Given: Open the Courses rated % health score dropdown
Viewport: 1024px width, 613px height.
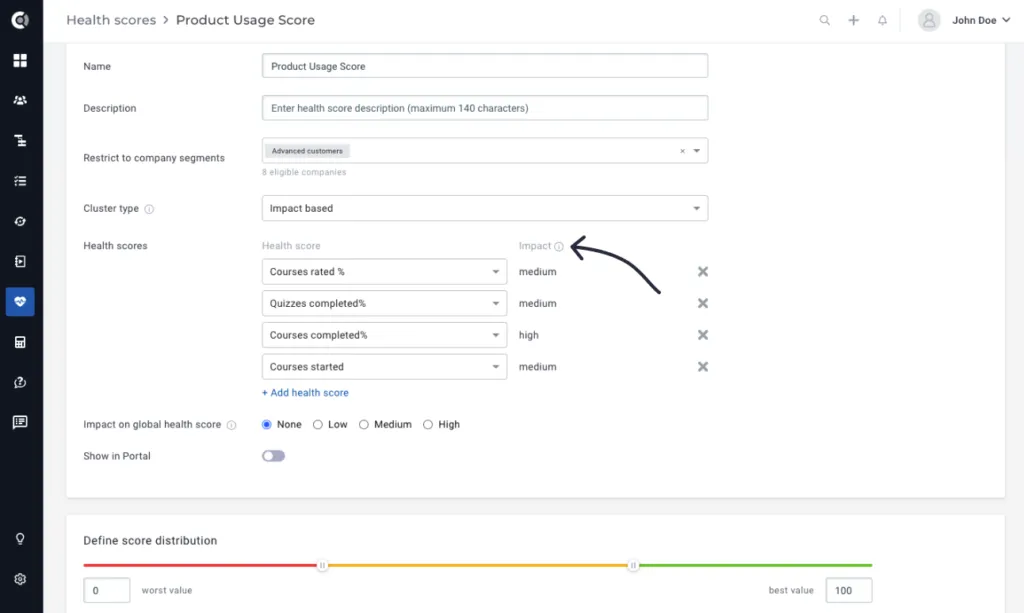Looking at the screenshot, I should (384, 272).
